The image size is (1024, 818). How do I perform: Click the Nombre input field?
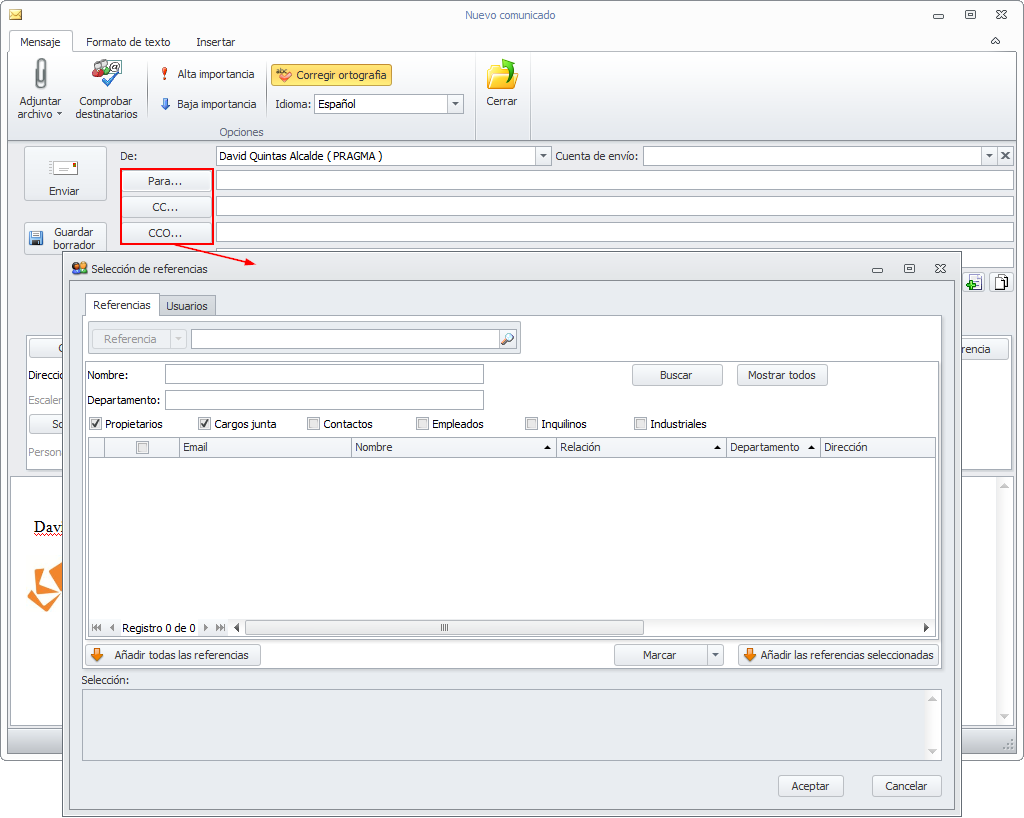click(x=325, y=374)
